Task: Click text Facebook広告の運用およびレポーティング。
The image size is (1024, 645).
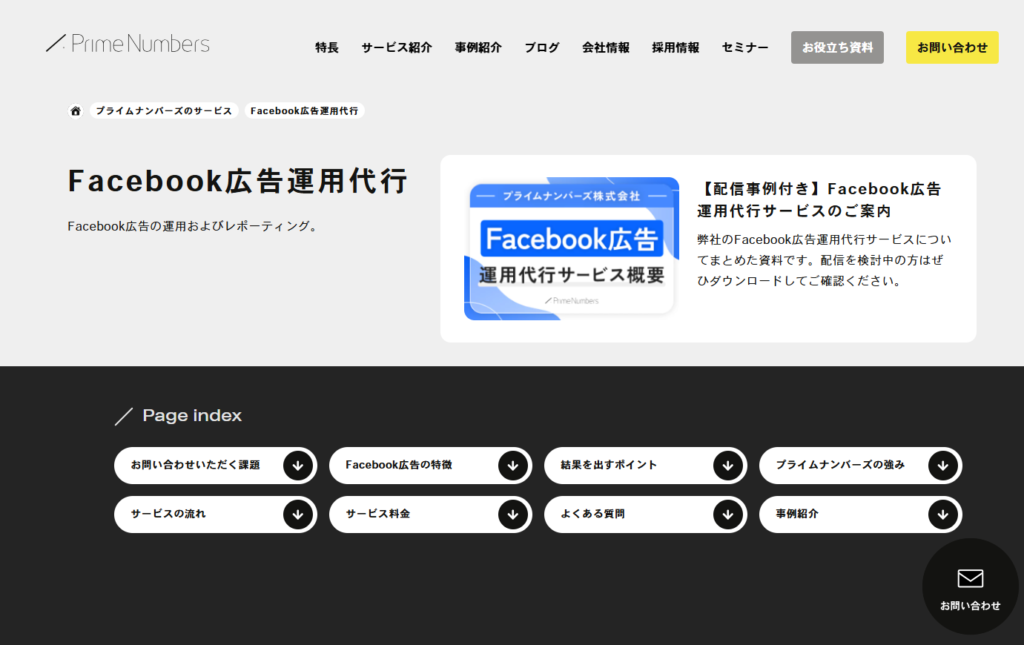Action: coord(194,227)
